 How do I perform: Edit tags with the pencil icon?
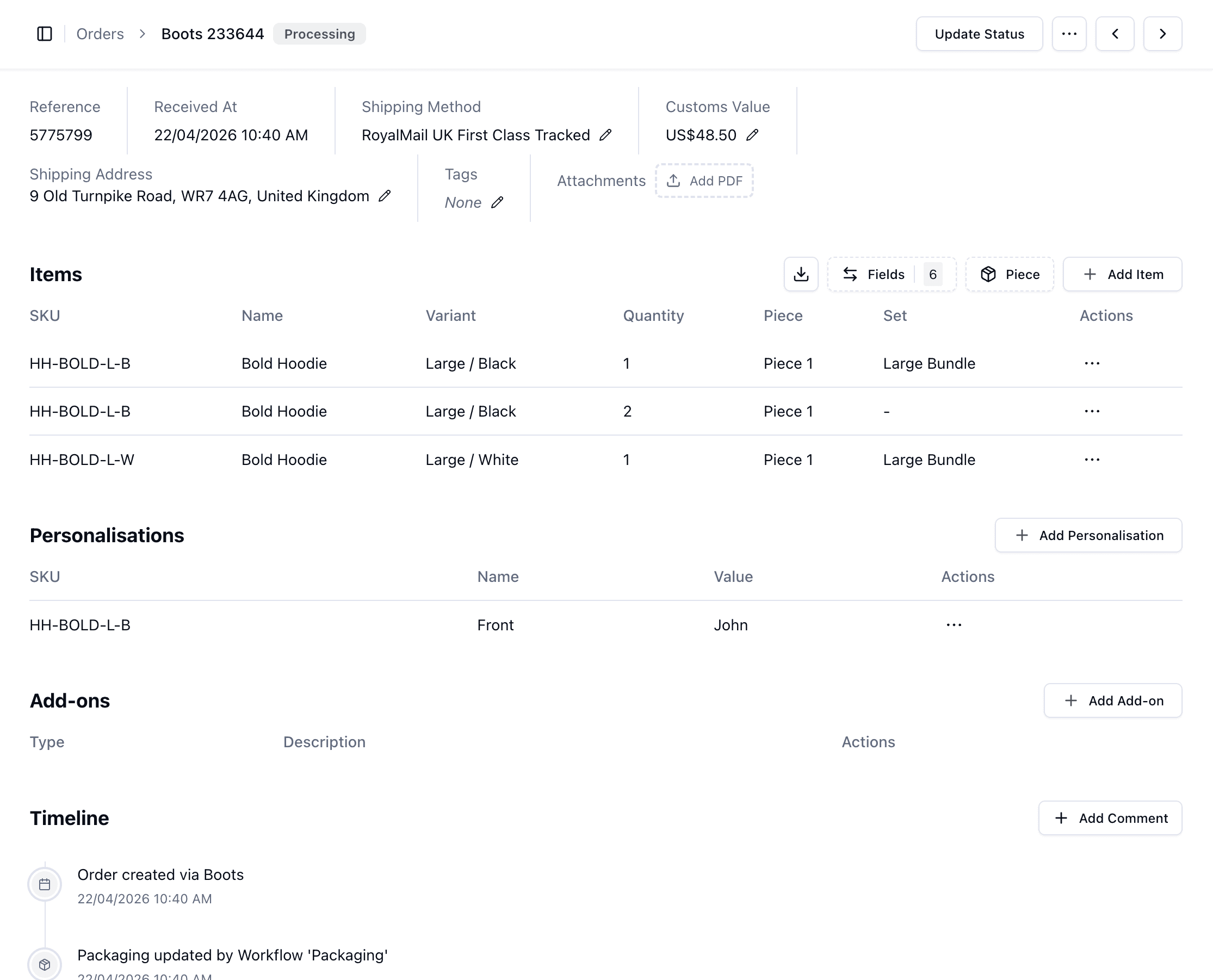tap(497, 203)
